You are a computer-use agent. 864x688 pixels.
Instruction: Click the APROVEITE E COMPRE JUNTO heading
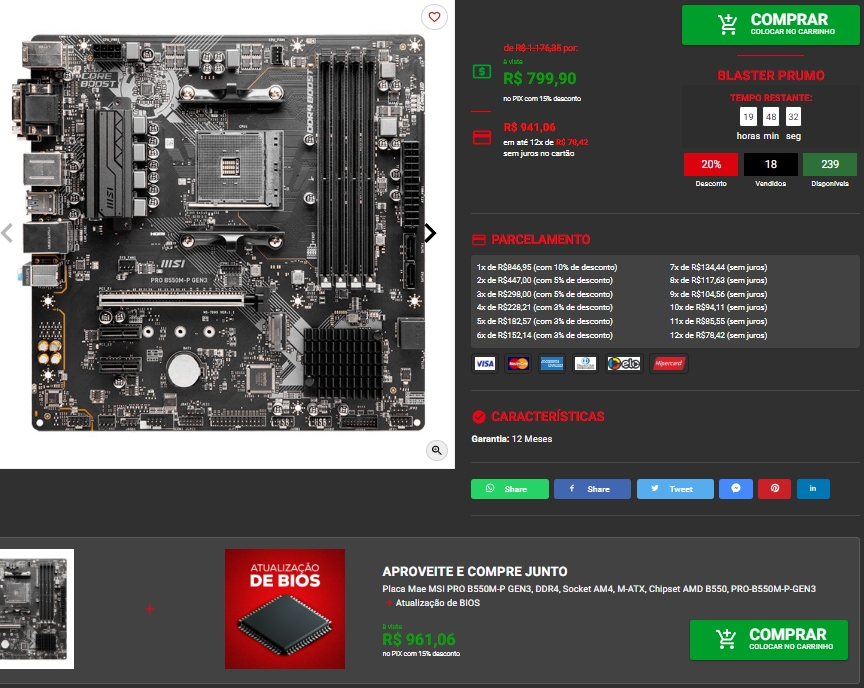(x=474, y=572)
